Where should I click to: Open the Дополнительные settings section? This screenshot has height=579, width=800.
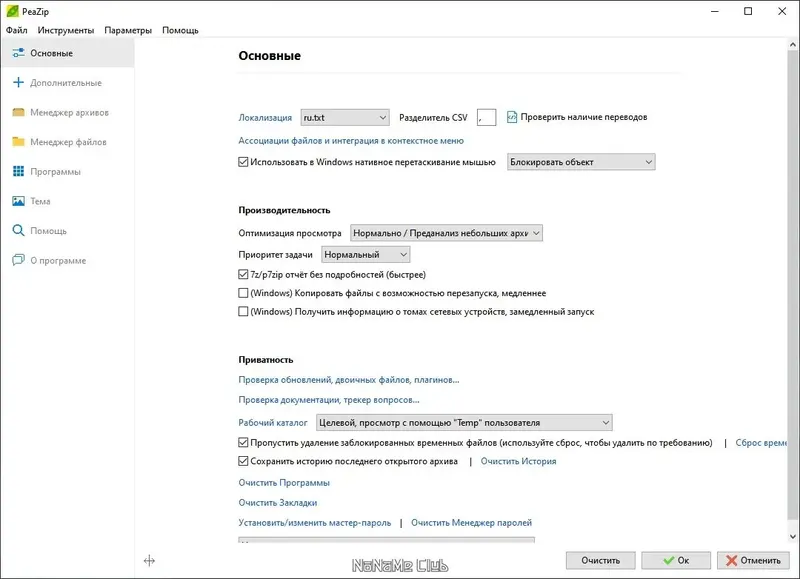point(67,84)
